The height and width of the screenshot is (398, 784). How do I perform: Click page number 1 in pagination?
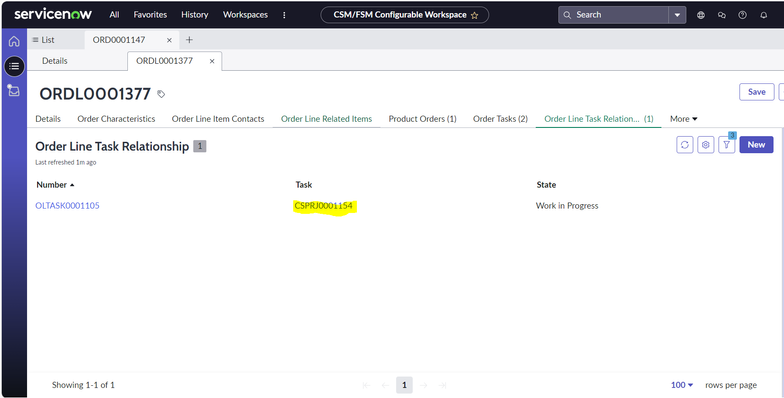click(x=404, y=385)
